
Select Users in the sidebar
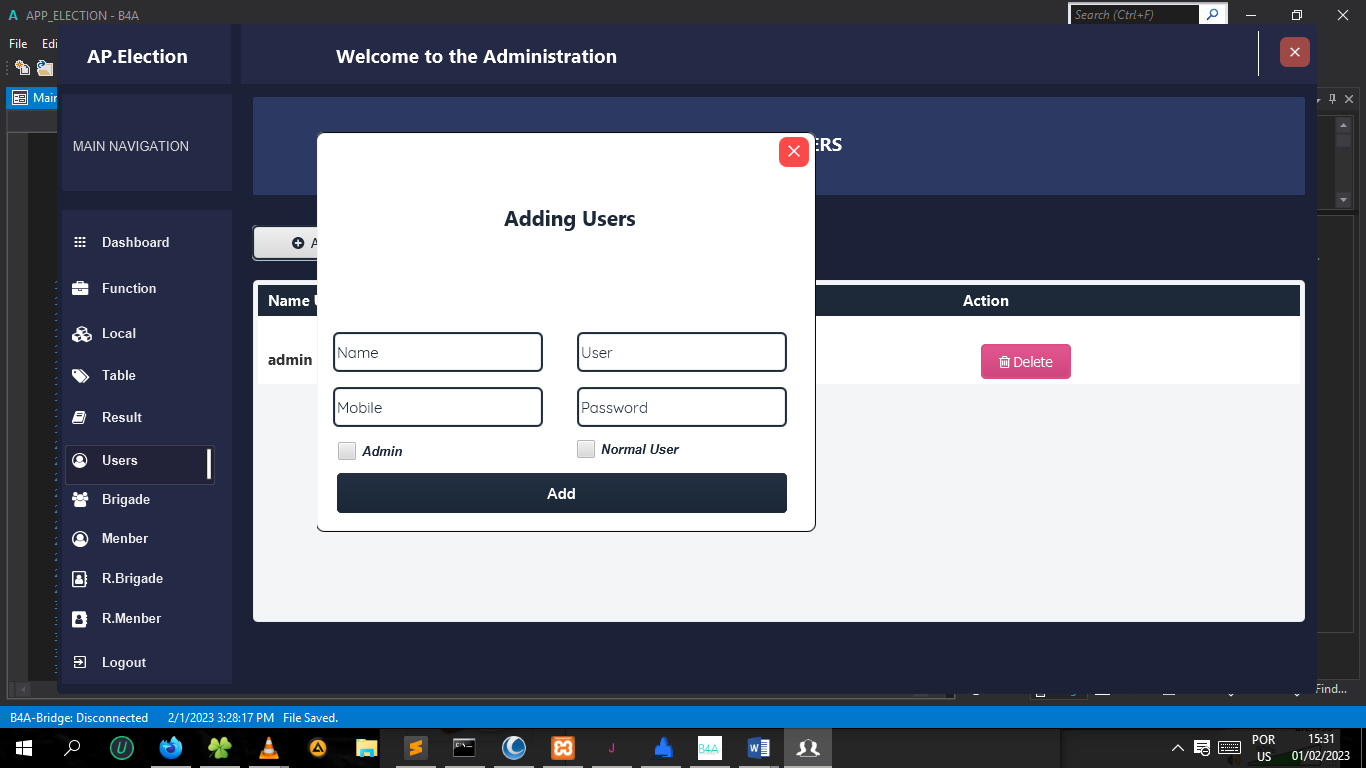140,465
